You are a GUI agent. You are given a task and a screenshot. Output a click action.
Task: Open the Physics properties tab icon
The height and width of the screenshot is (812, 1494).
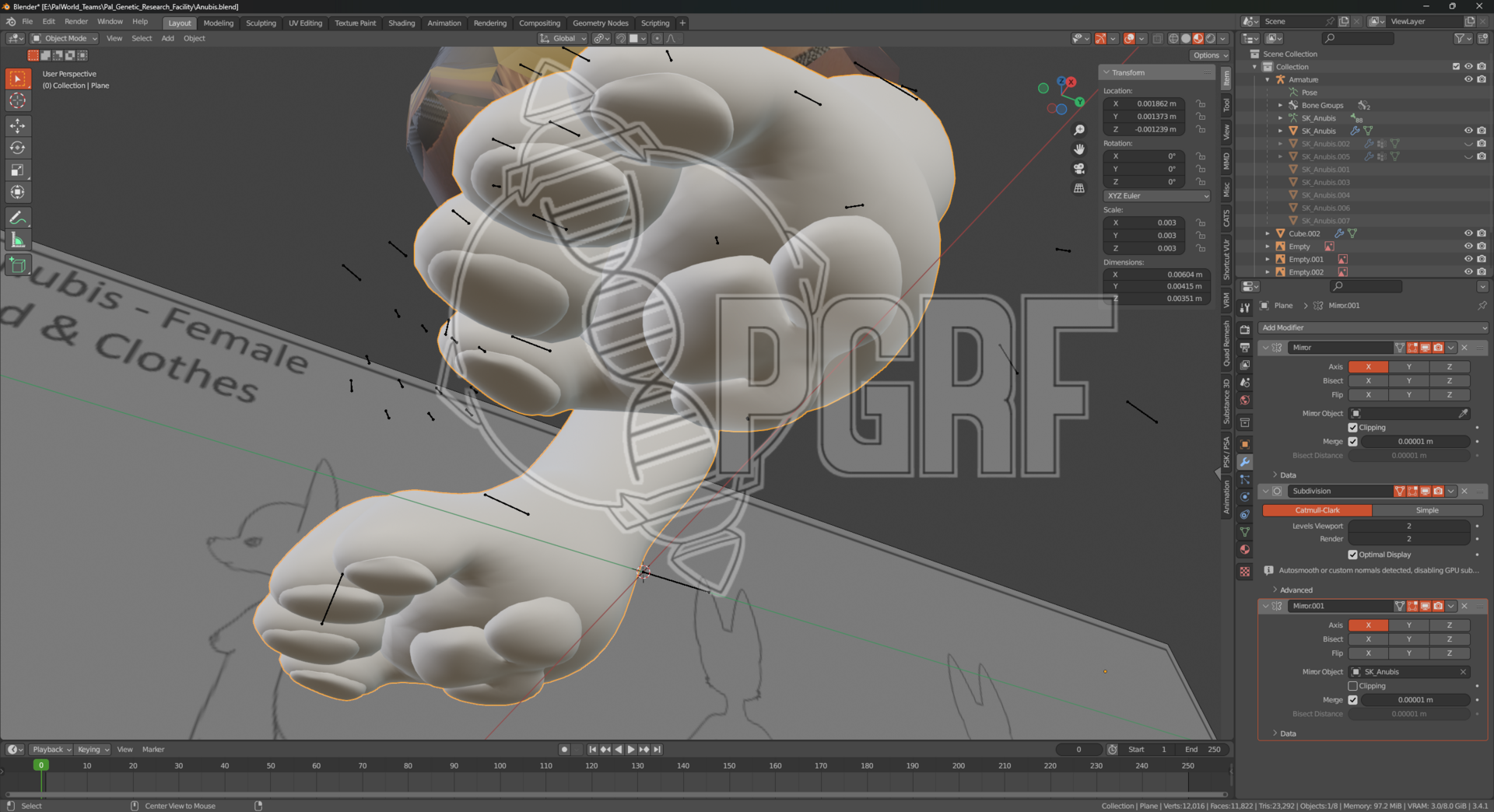(1245, 497)
